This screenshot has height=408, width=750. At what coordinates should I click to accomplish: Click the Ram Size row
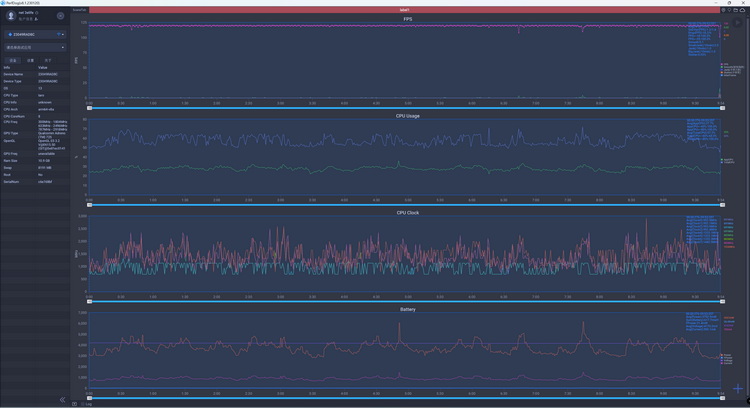[35, 161]
